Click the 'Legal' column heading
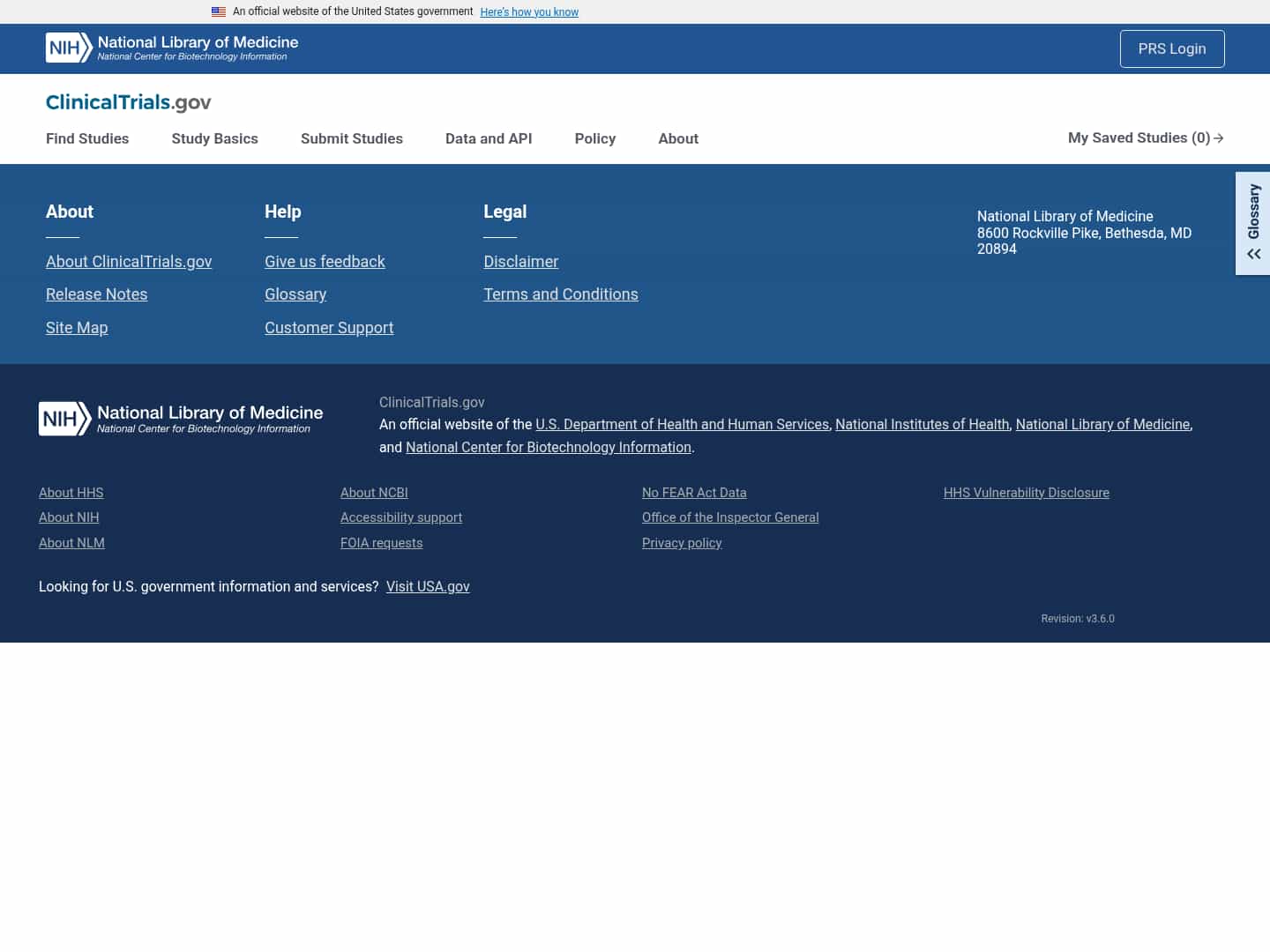 click(505, 212)
